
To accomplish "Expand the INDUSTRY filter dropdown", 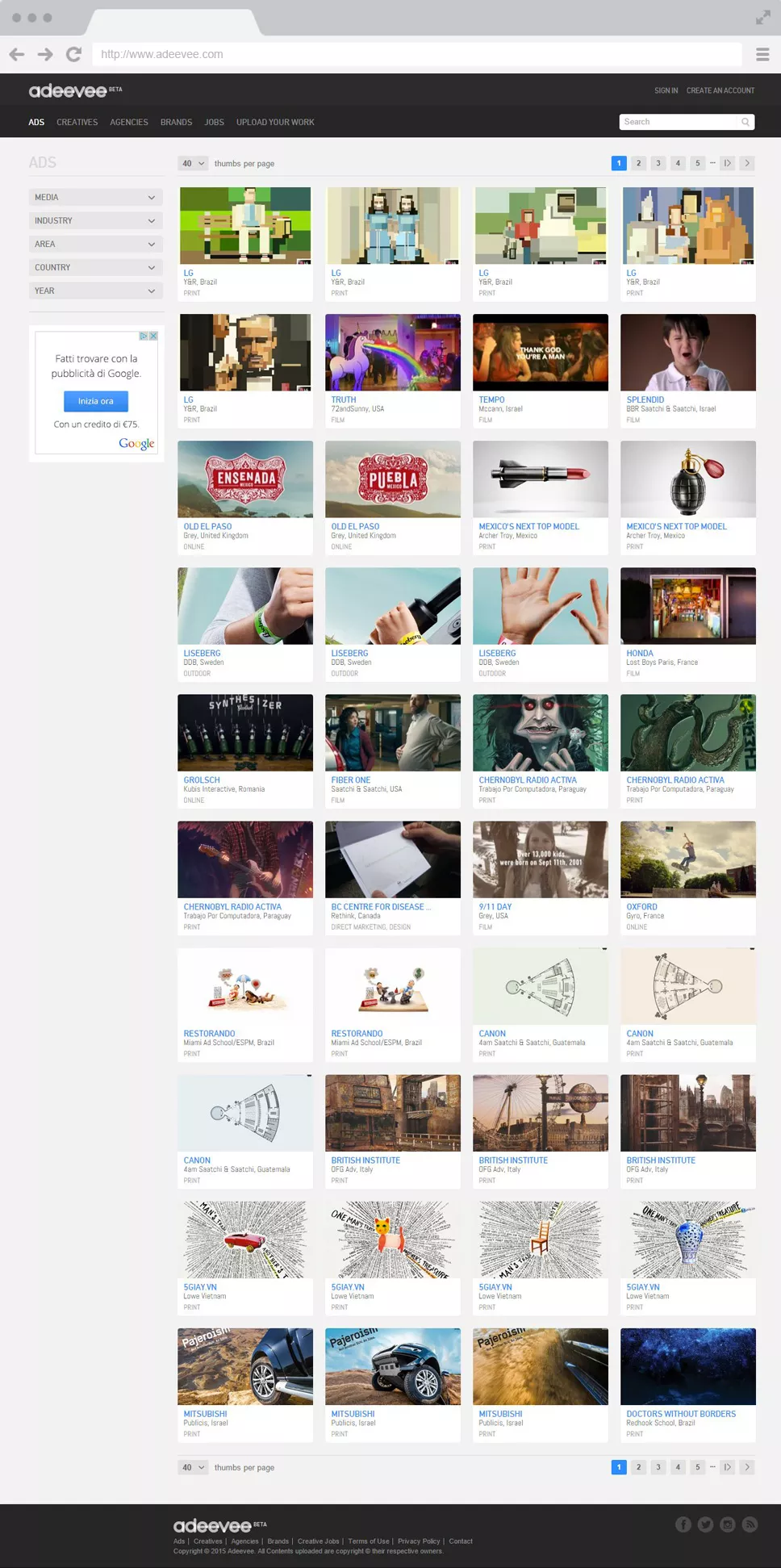I will (x=95, y=220).
